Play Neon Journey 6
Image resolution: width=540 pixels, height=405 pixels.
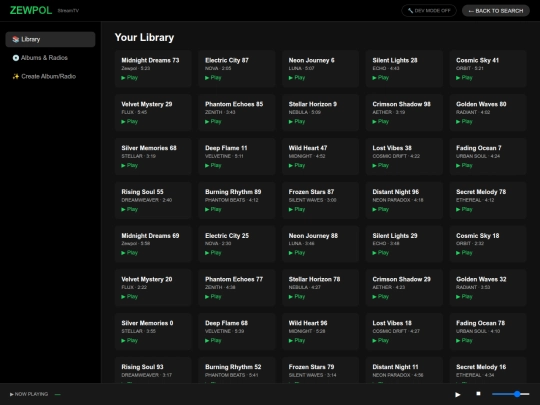click(297, 78)
